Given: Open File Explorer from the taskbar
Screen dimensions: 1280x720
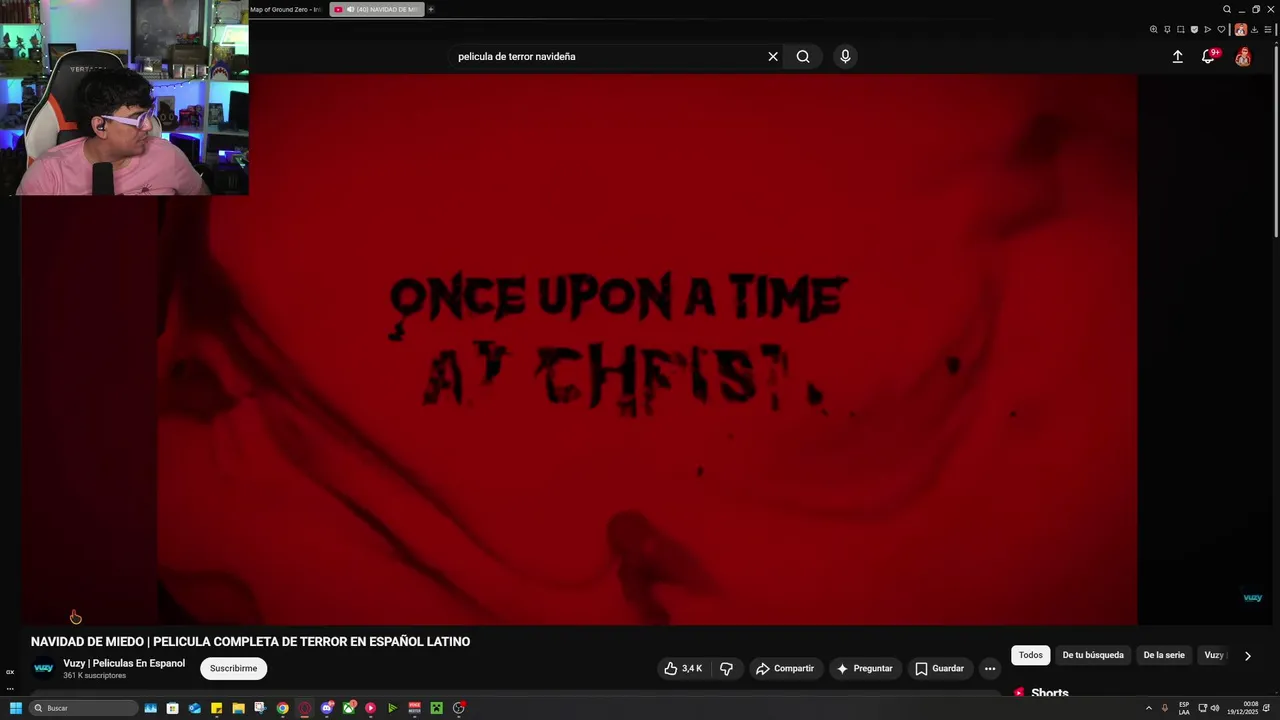Looking at the screenshot, I should (x=238, y=708).
